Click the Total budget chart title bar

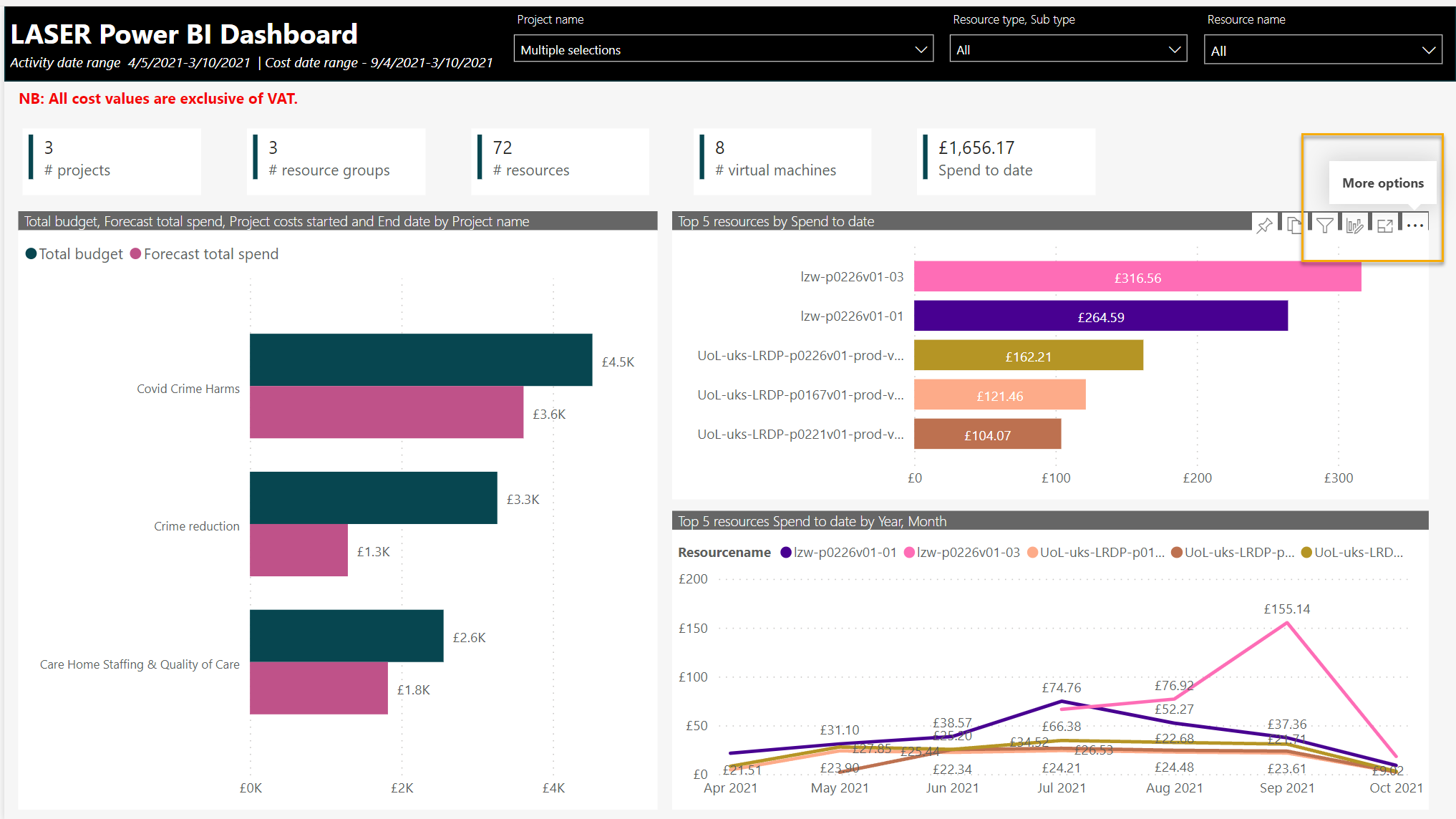(338, 221)
